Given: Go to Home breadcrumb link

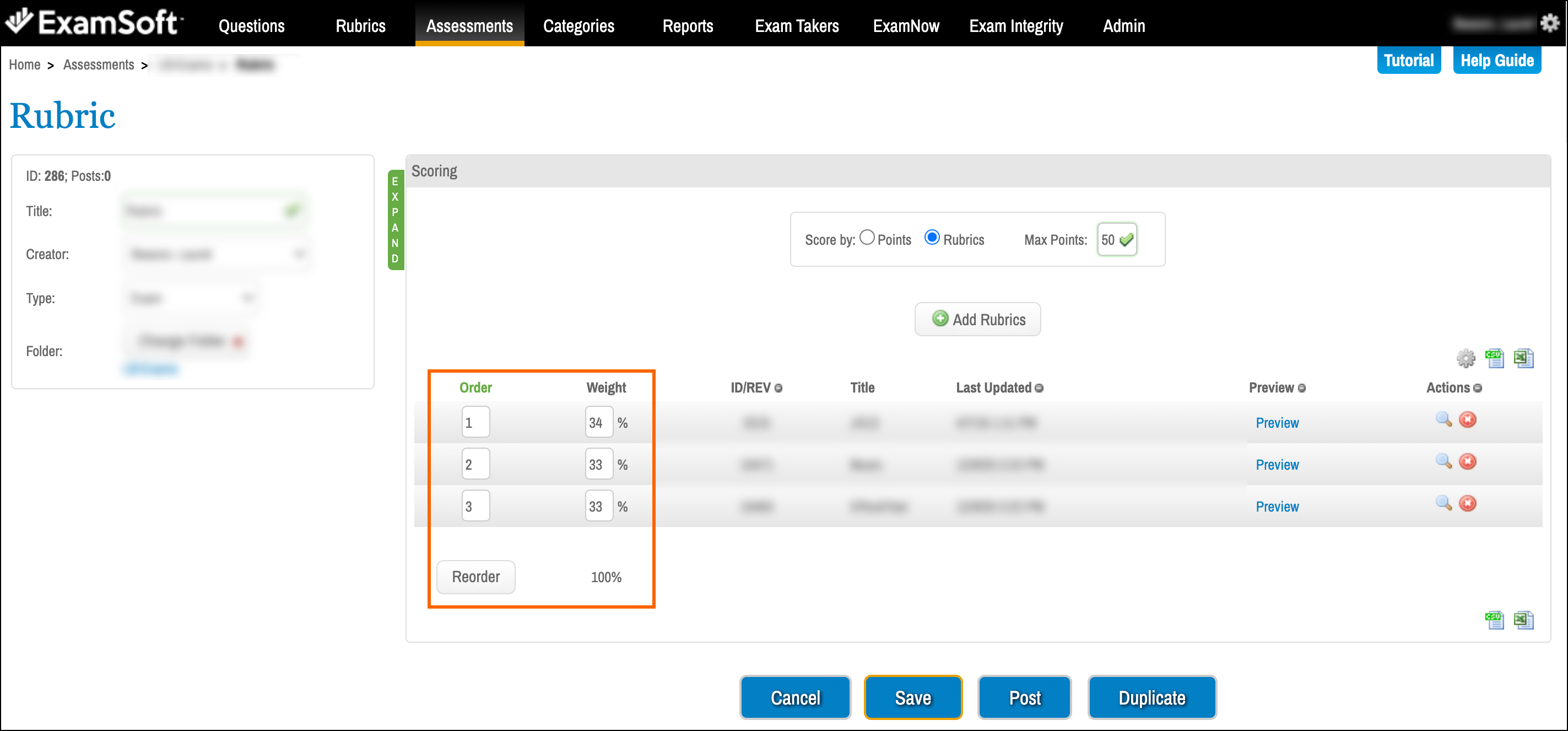Looking at the screenshot, I should click(24, 64).
